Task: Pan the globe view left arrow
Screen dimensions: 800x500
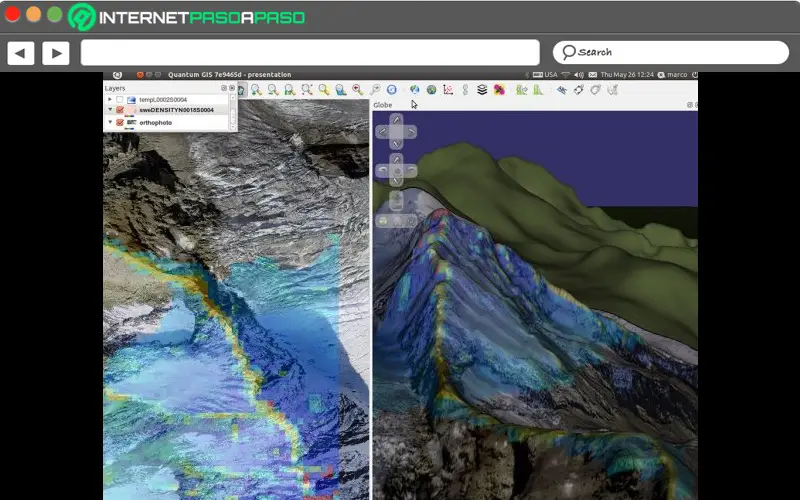Action: point(383,132)
